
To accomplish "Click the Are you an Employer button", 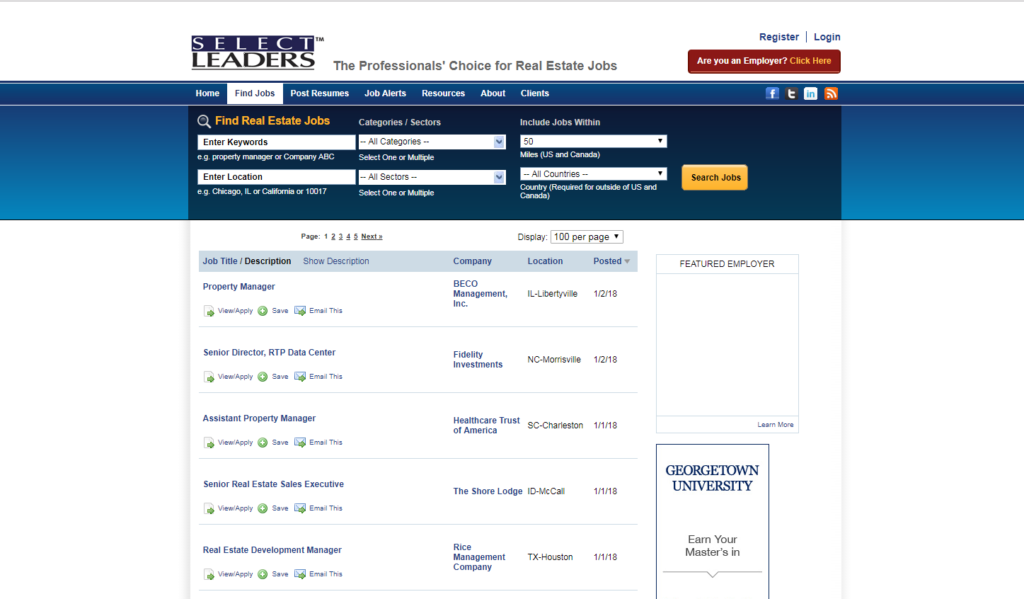I will [764, 61].
